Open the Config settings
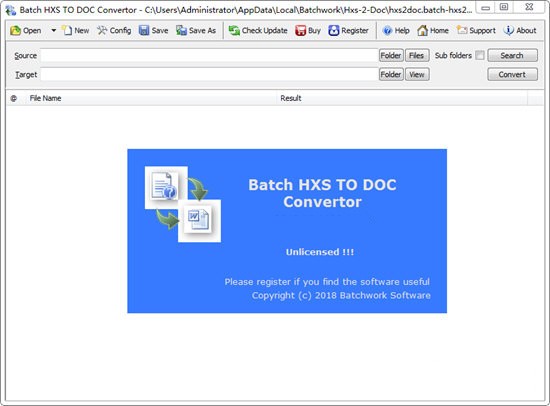Viewport: 550px width, 406px height. click(114, 31)
